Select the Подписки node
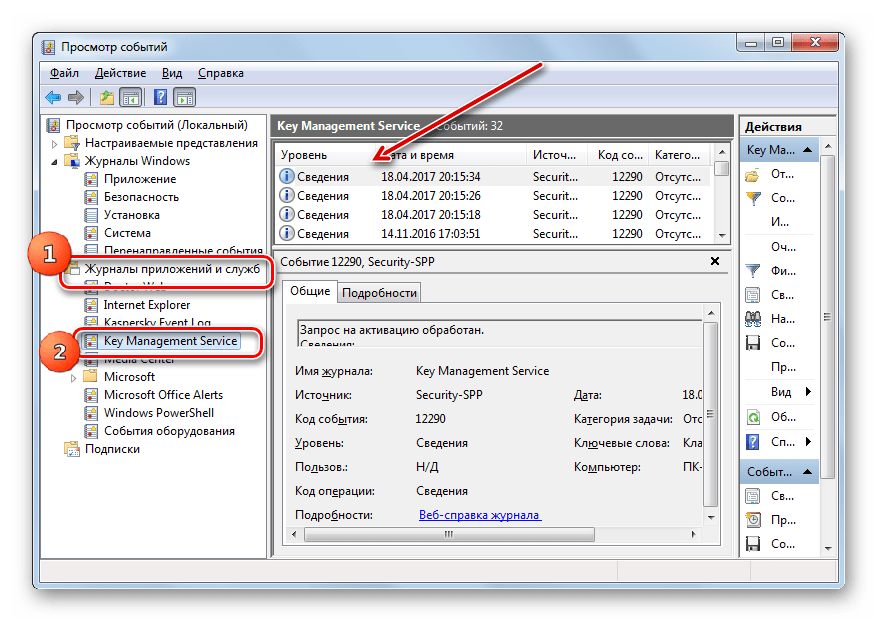This screenshot has height=622, width=878. coord(112,449)
